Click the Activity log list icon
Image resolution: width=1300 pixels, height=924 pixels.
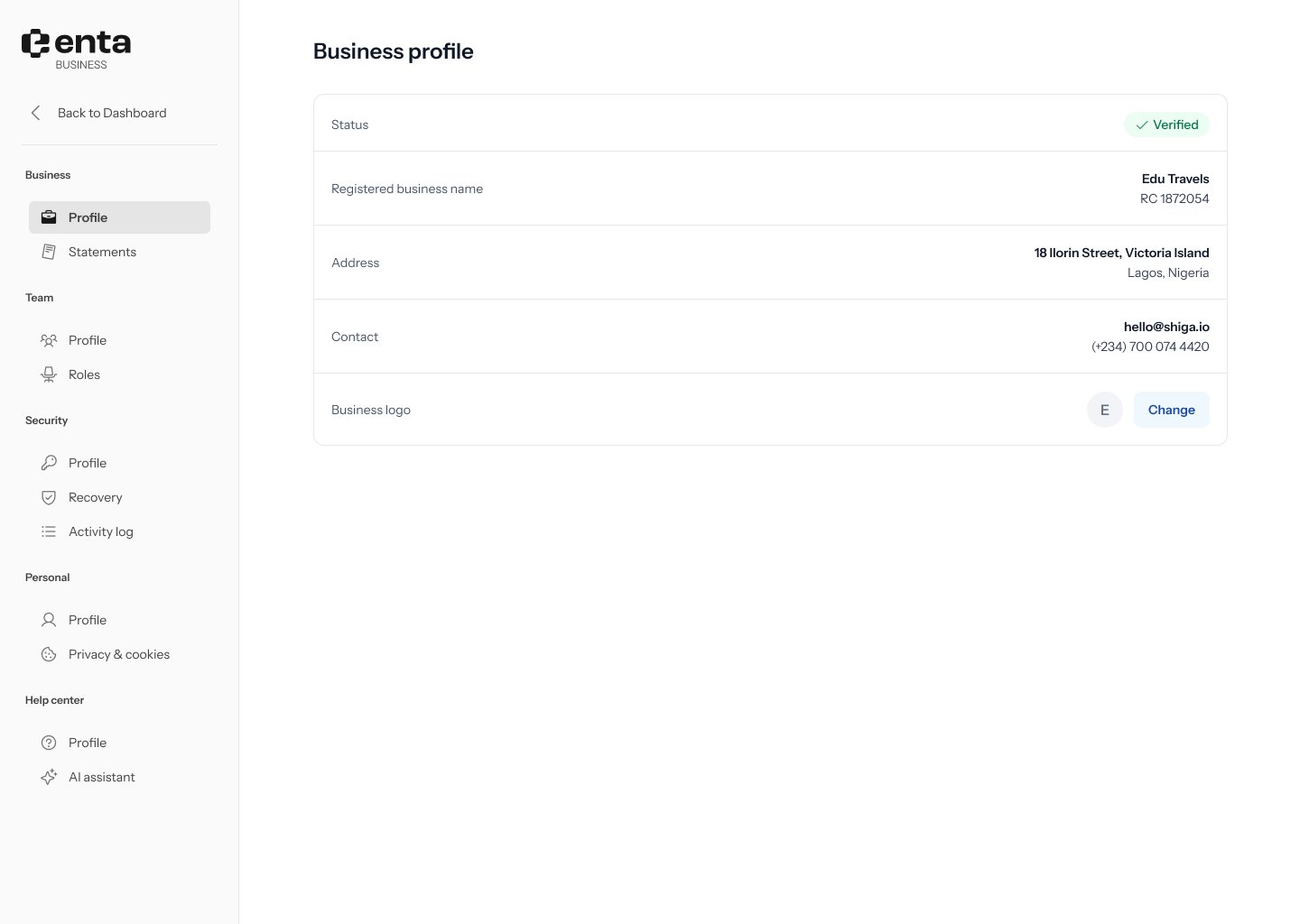49,531
